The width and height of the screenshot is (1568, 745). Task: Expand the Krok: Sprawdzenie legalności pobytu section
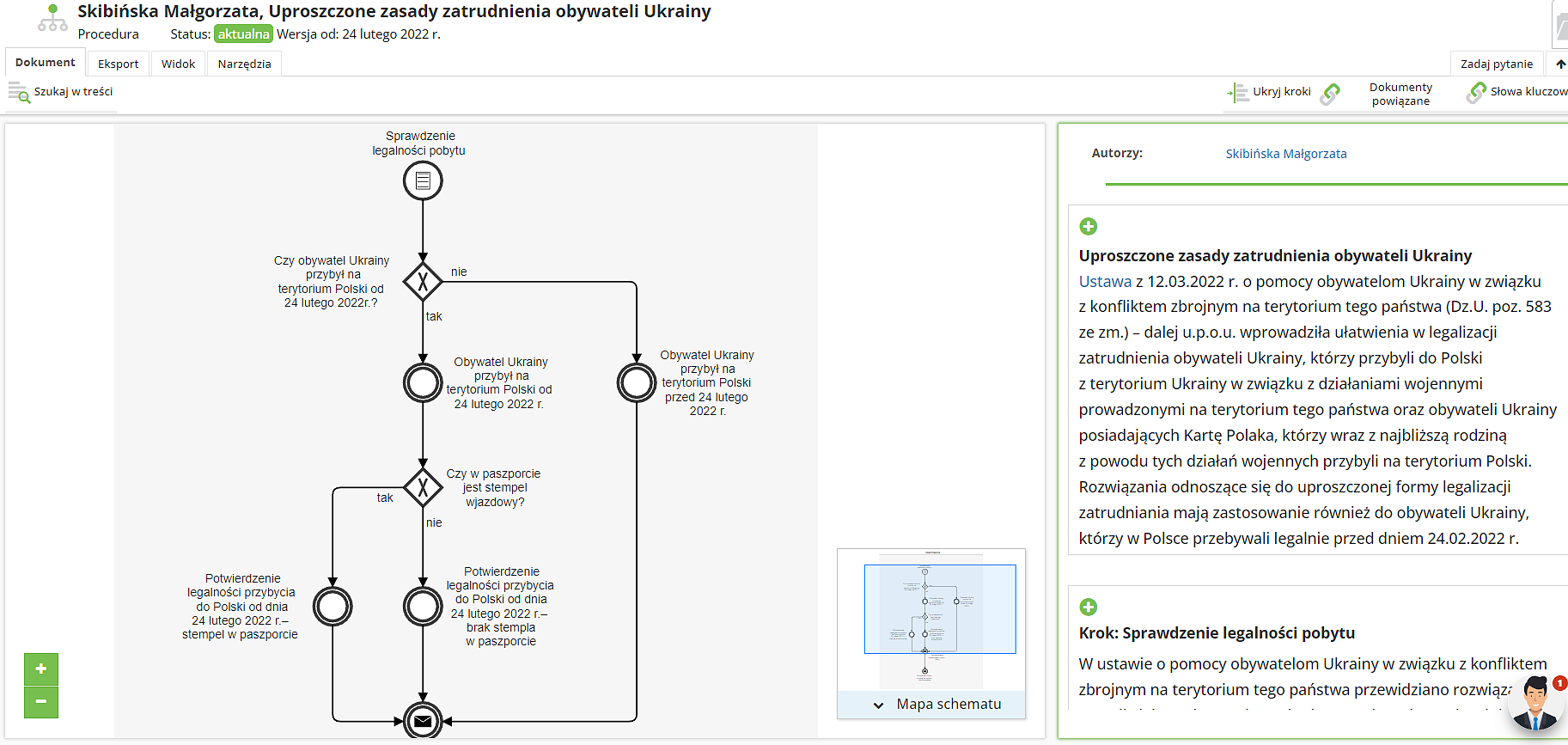pyautogui.click(x=1089, y=607)
